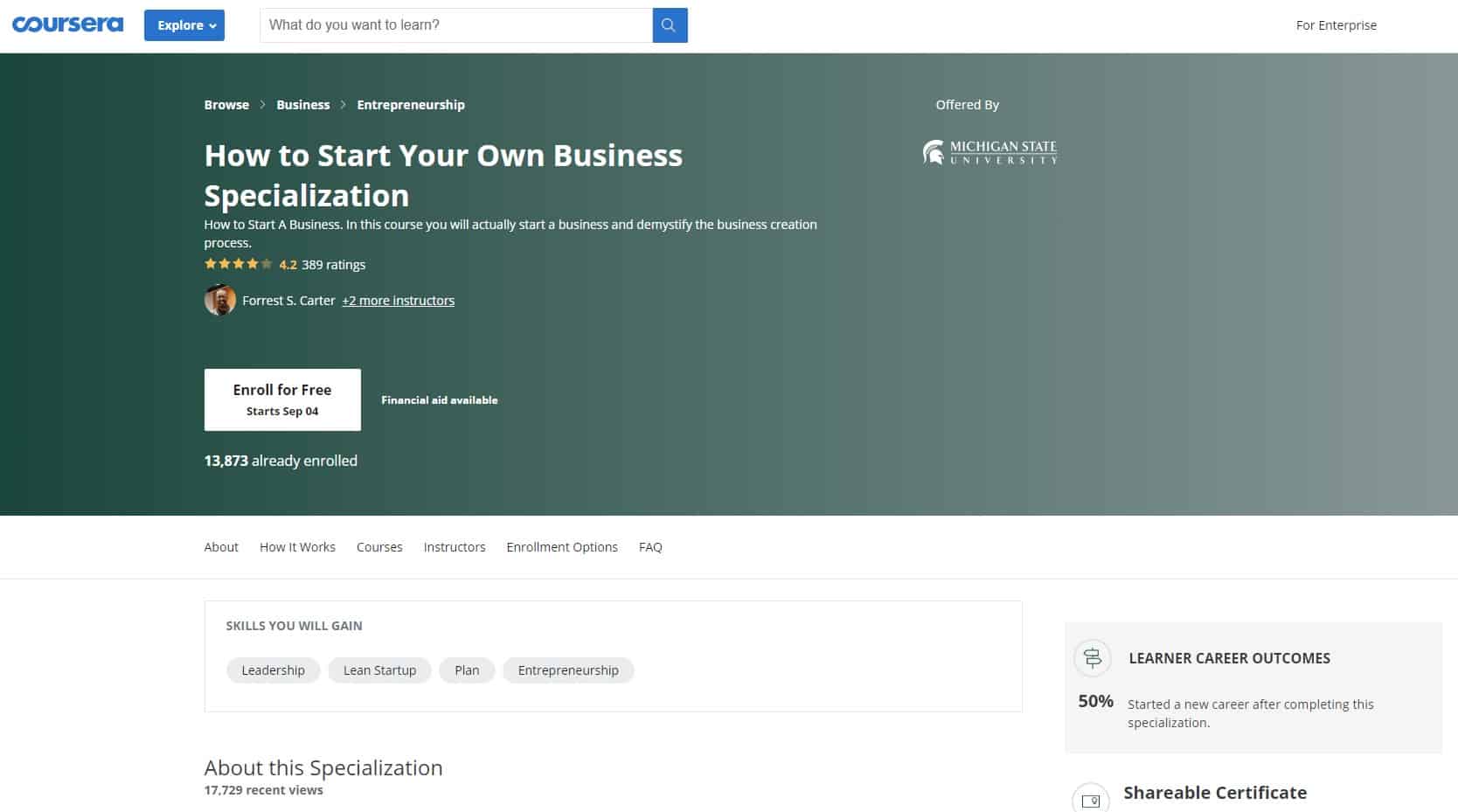The width and height of the screenshot is (1458, 812).
Task: Click the 'Shareable Certificate' heading
Action: click(1215, 793)
